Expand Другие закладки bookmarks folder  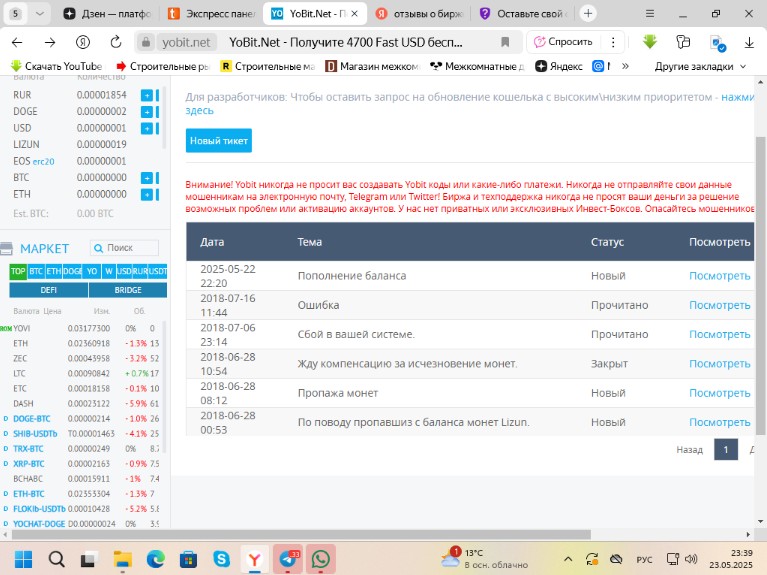pyautogui.click(x=700, y=66)
